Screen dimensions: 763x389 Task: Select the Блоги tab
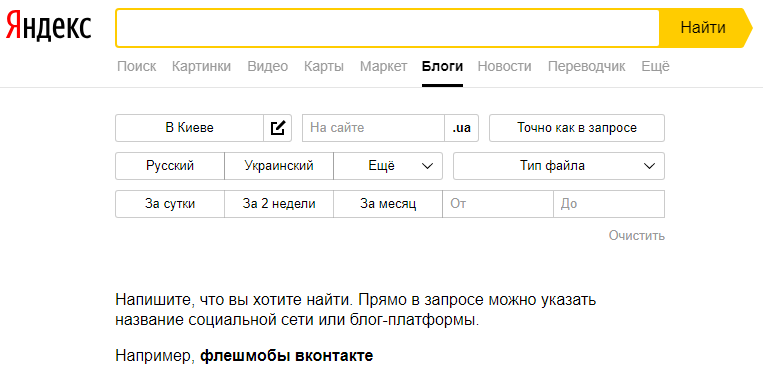click(x=442, y=66)
